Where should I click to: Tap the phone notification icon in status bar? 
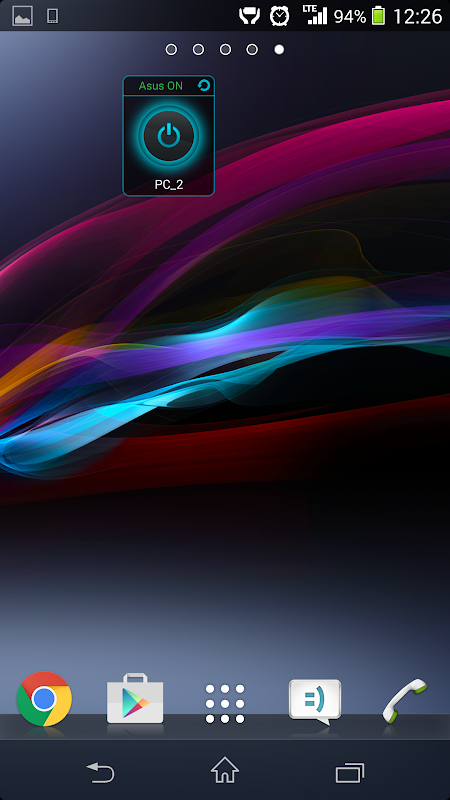click(52, 16)
